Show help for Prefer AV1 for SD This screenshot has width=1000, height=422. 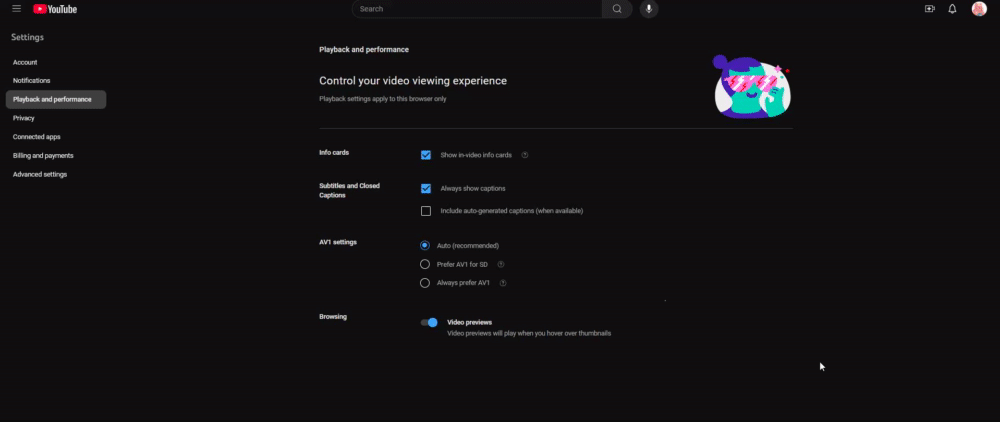(x=501, y=264)
